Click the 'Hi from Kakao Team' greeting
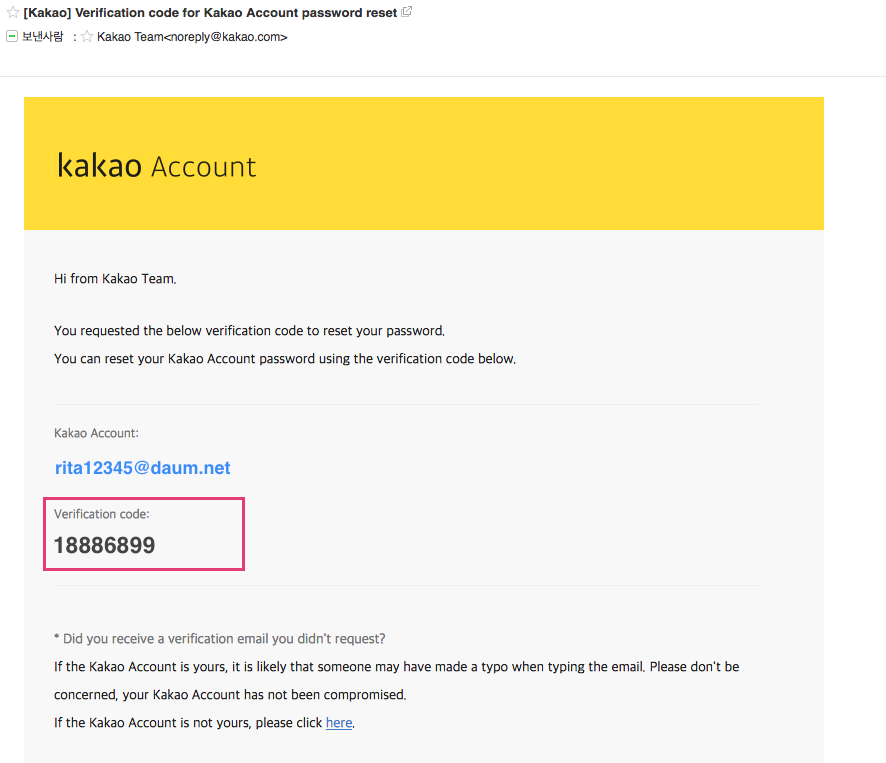This screenshot has width=886, height=763. tap(115, 279)
